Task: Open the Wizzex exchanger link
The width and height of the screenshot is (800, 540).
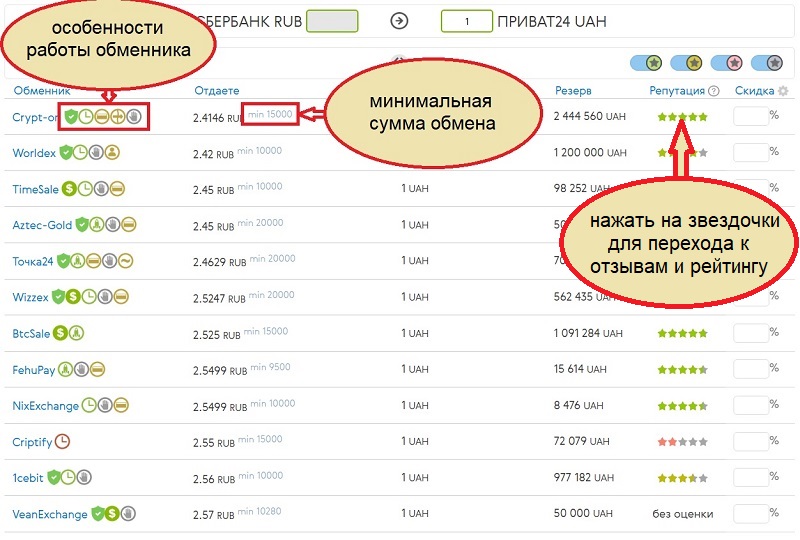Action: click(31, 297)
